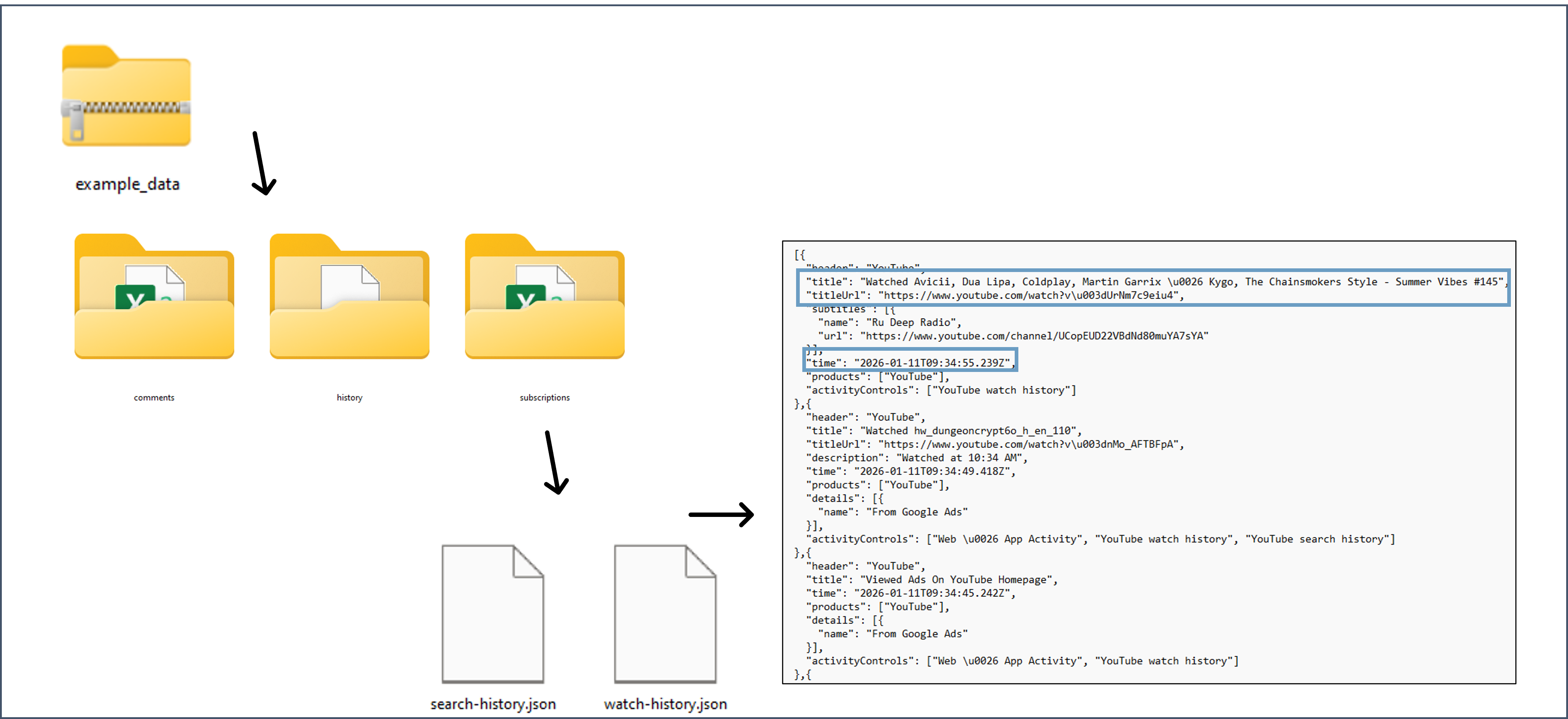This screenshot has height=719, width=1568.
Task: Select the search-history.json file icon
Action: (493, 614)
